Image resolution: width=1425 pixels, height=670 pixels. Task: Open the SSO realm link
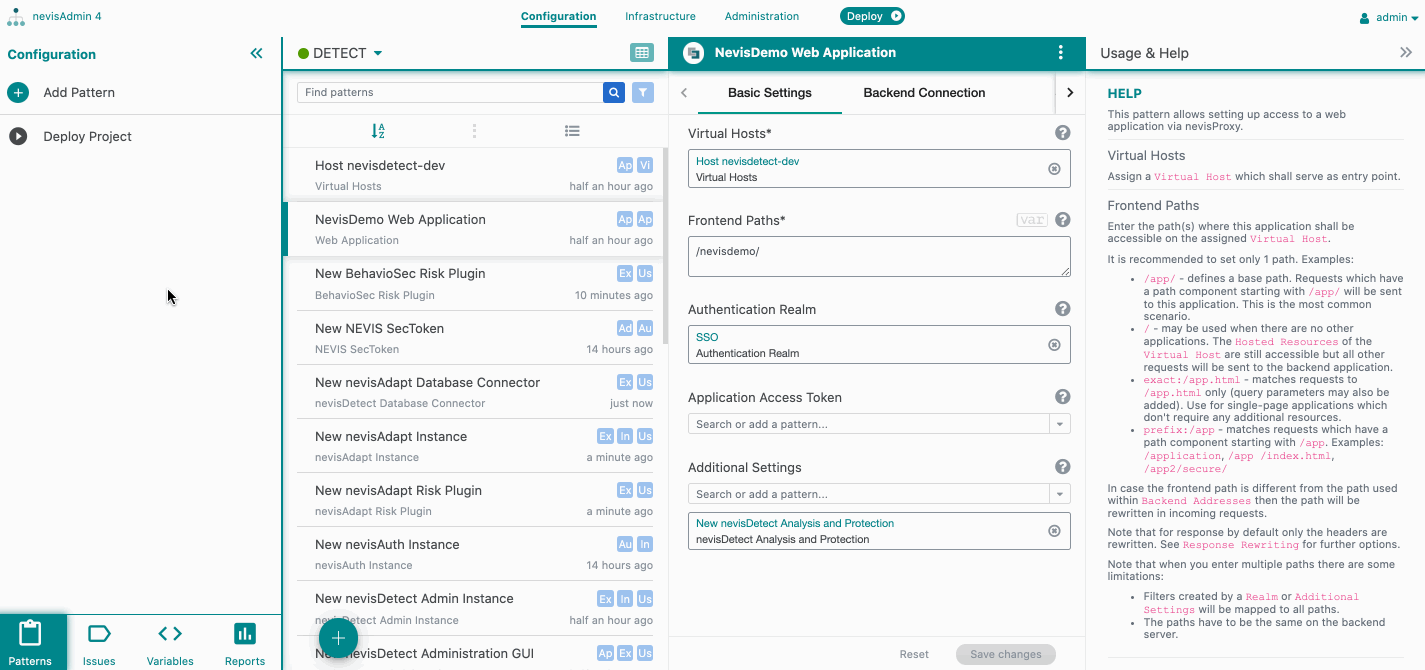click(x=707, y=337)
